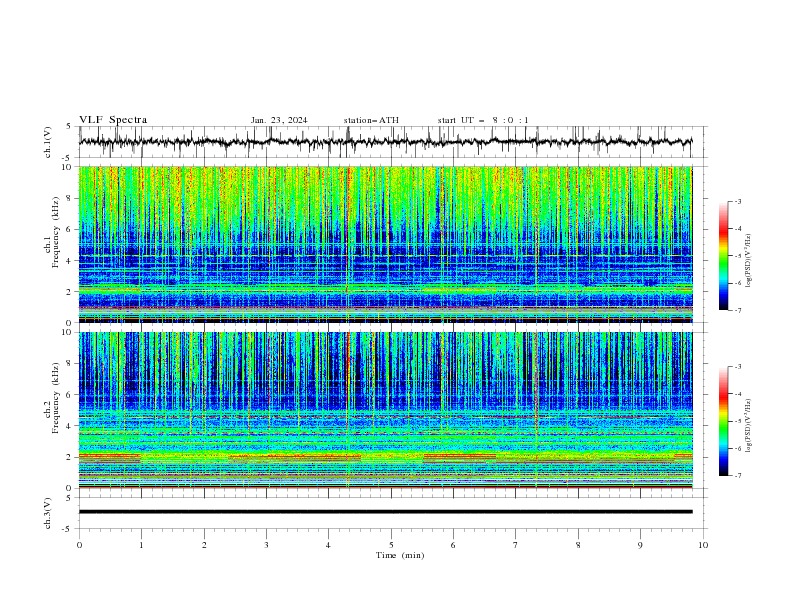Click the ch.1 spectrogram panel
Screen dimensions: 792x612
(385, 244)
